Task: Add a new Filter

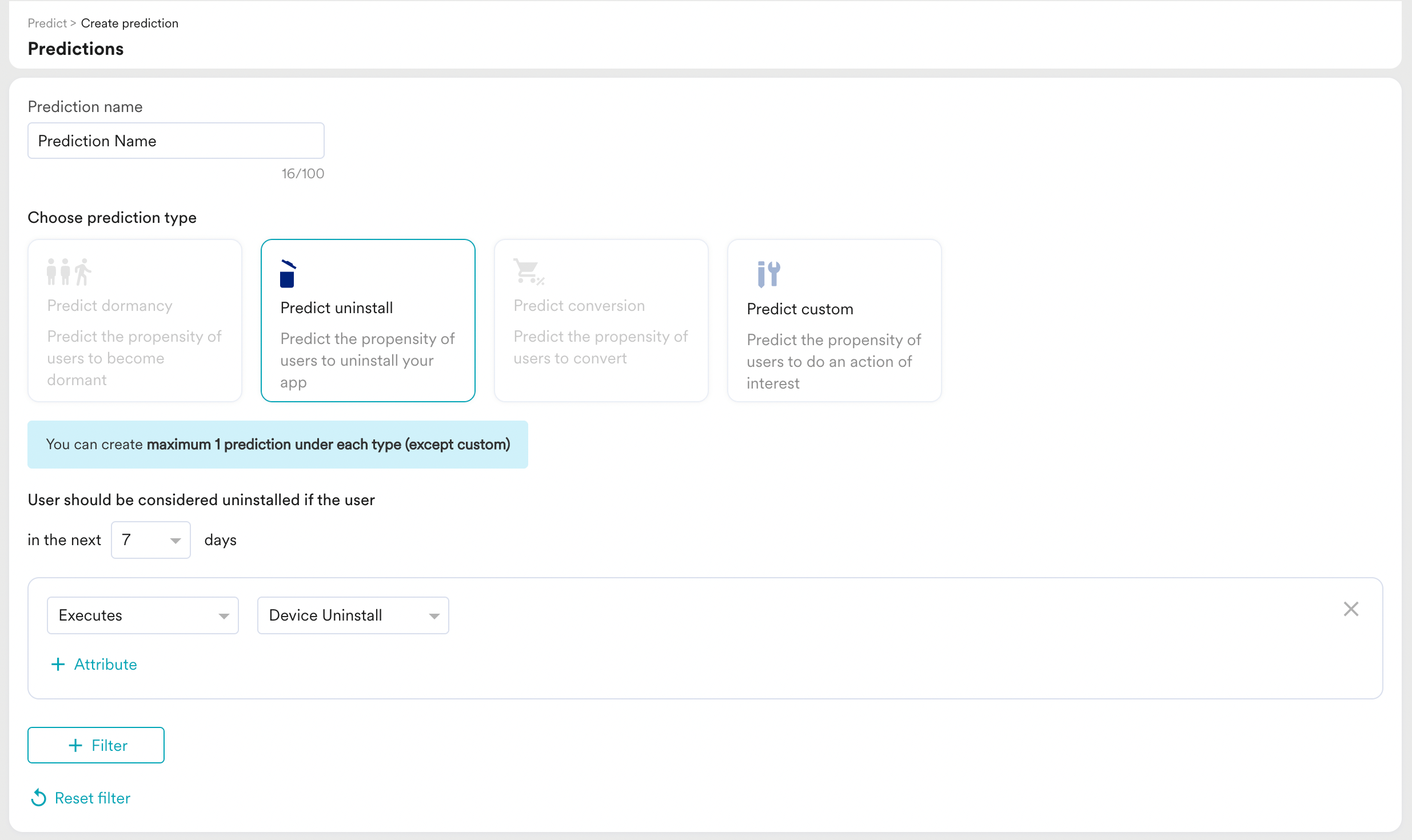Action: [x=96, y=745]
